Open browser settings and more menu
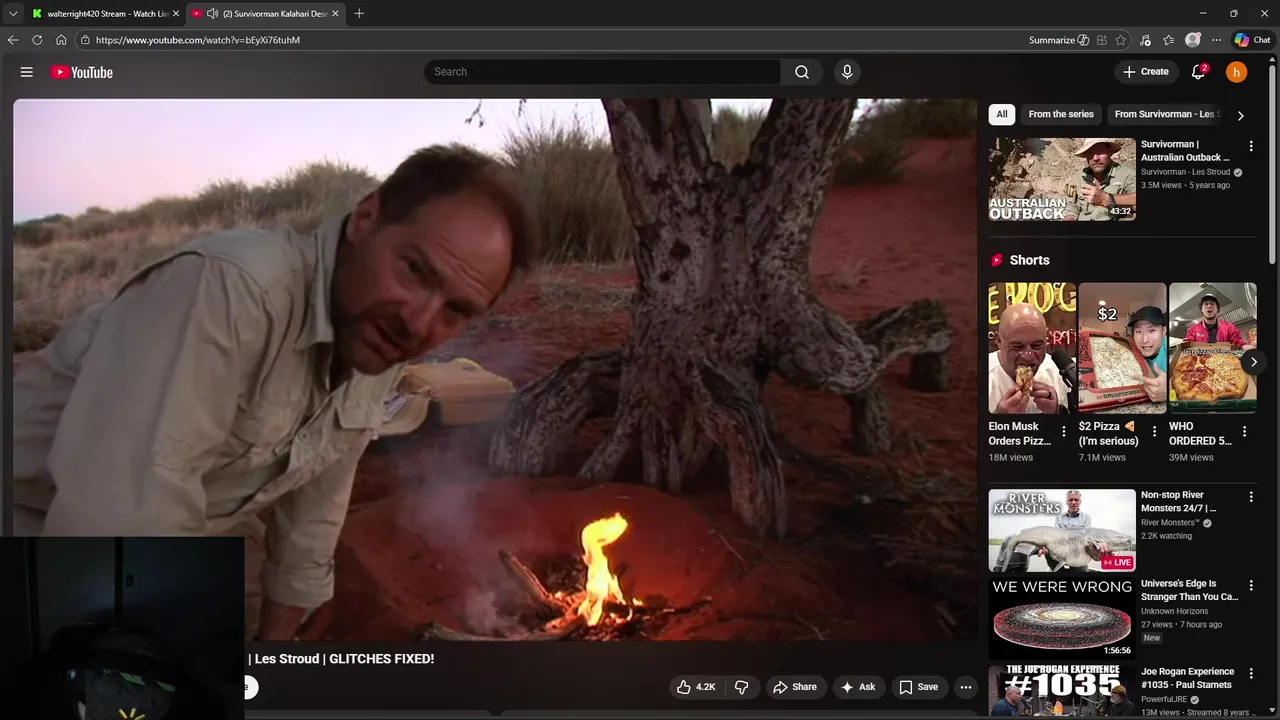1280x720 pixels. pyautogui.click(x=1216, y=40)
